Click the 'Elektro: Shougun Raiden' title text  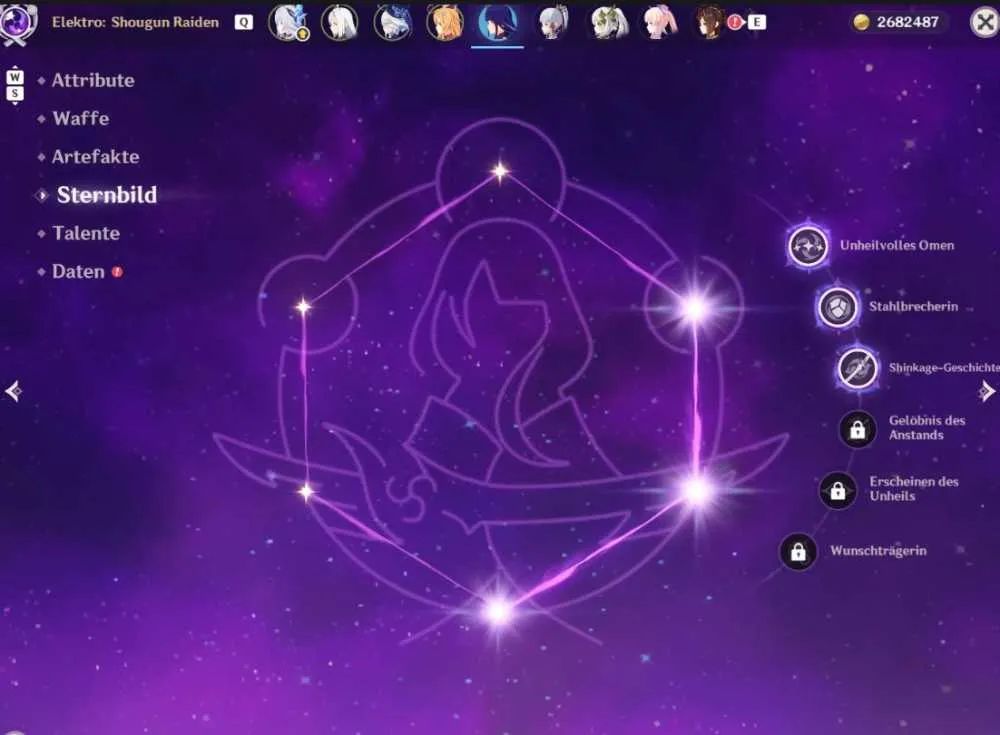click(x=135, y=22)
